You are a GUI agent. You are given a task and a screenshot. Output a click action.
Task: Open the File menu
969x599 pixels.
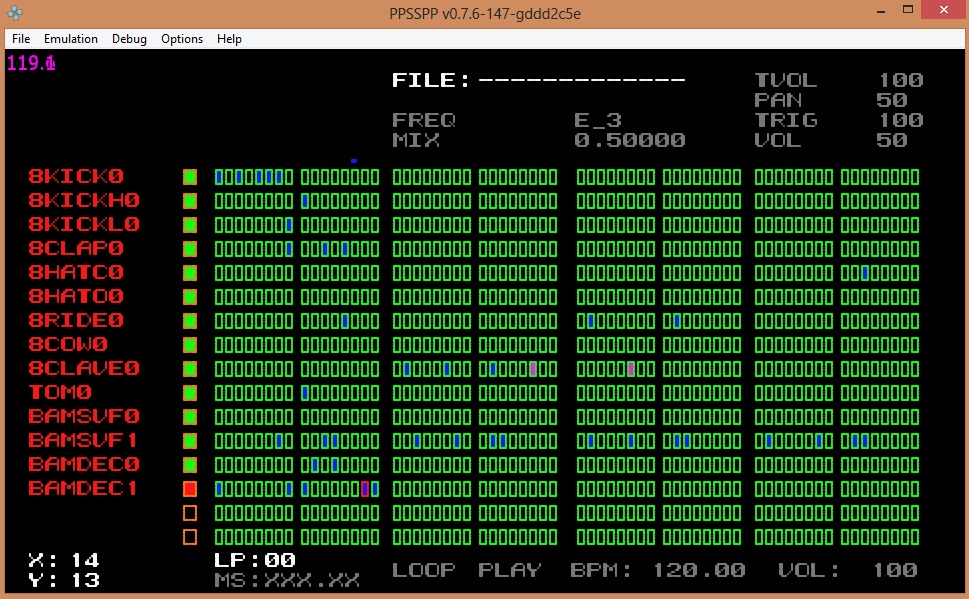coord(21,39)
